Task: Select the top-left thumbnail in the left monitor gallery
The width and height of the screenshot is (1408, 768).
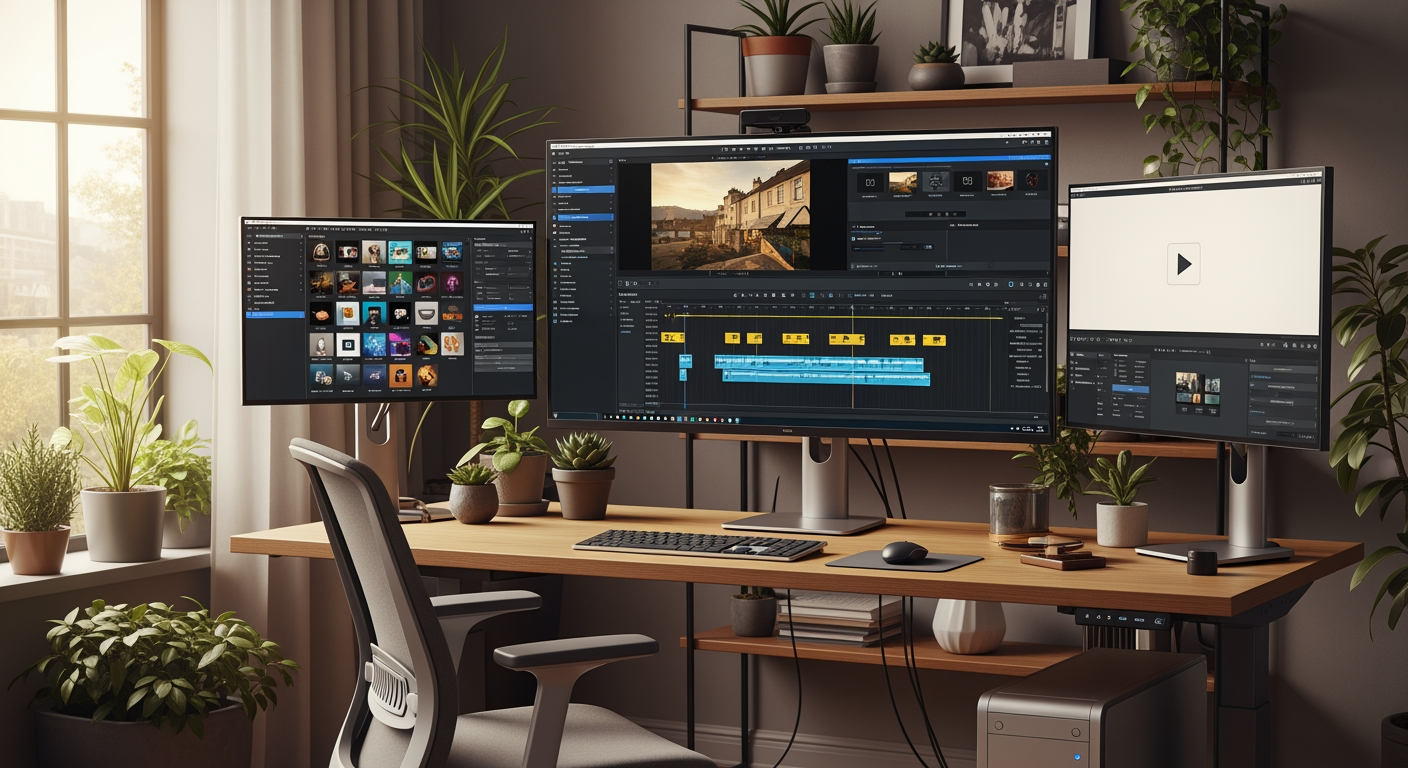Action: (x=321, y=251)
